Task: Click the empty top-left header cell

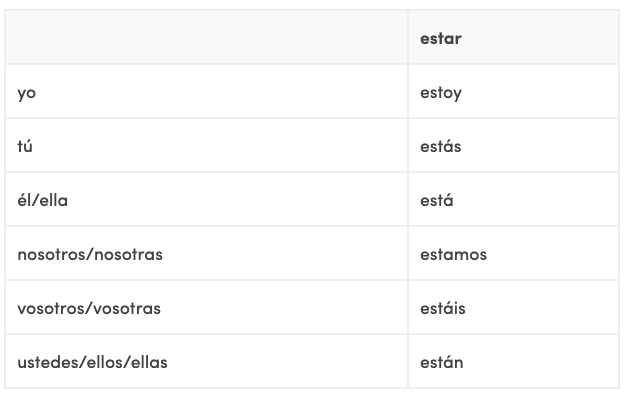Action: pos(206,37)
